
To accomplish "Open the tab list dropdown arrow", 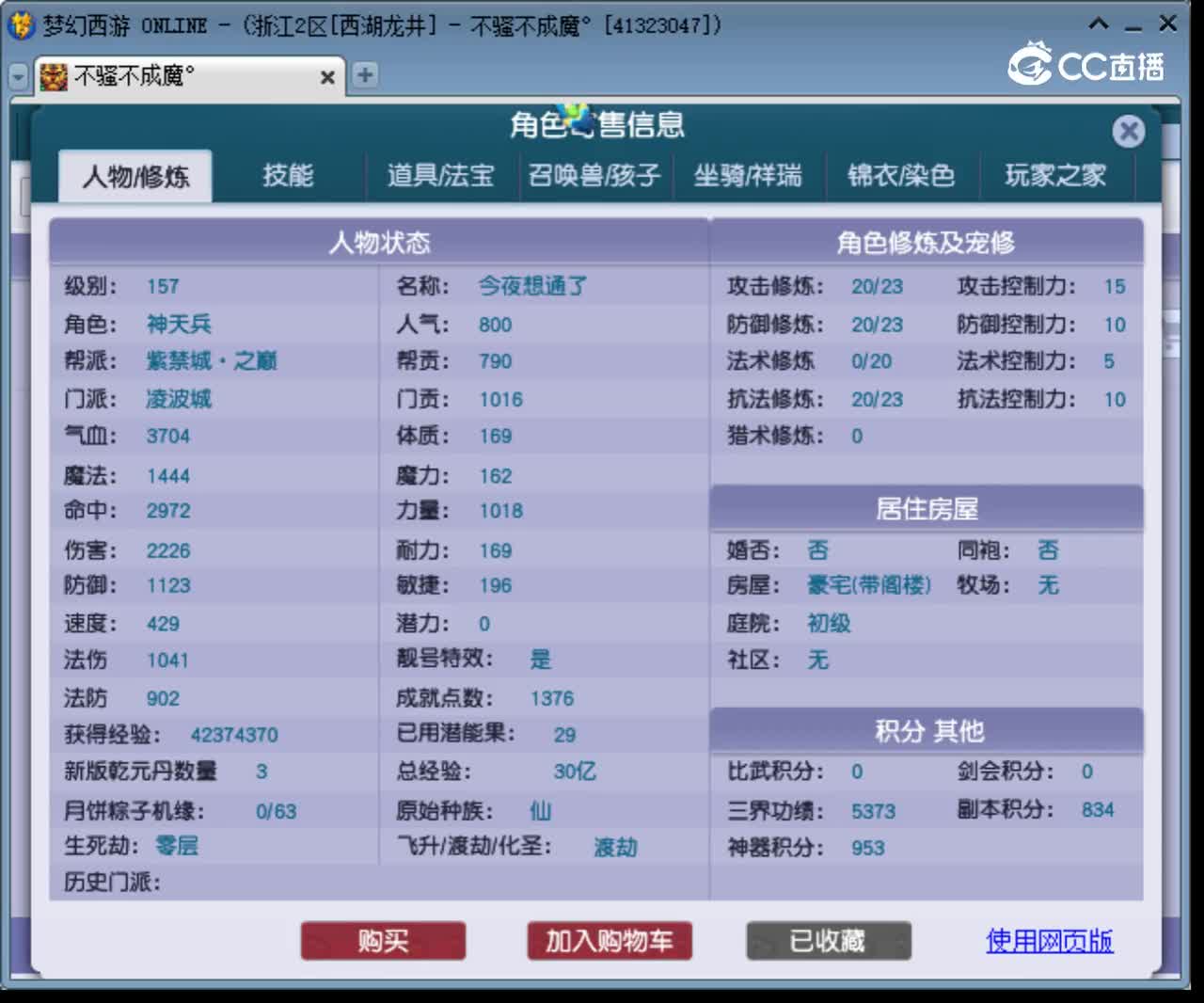I will (x=18, y=76).
